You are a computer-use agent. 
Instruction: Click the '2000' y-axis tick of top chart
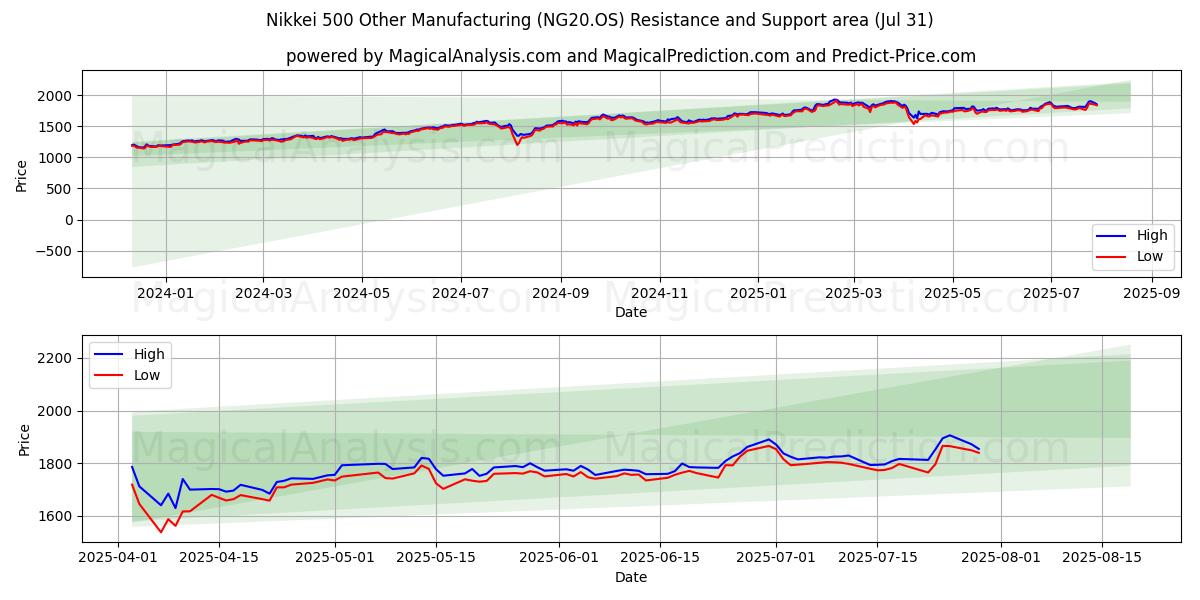pos(57,96)
